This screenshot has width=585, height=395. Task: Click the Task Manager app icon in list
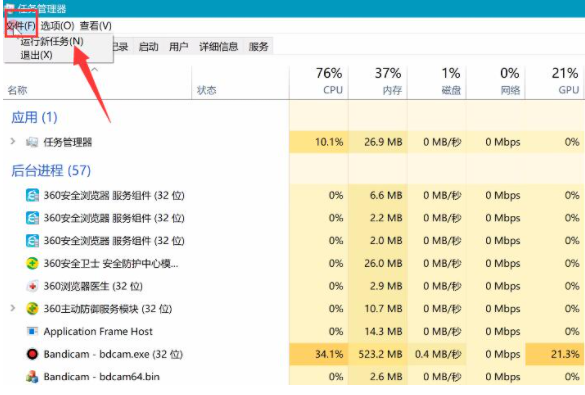tap(32, 142)
